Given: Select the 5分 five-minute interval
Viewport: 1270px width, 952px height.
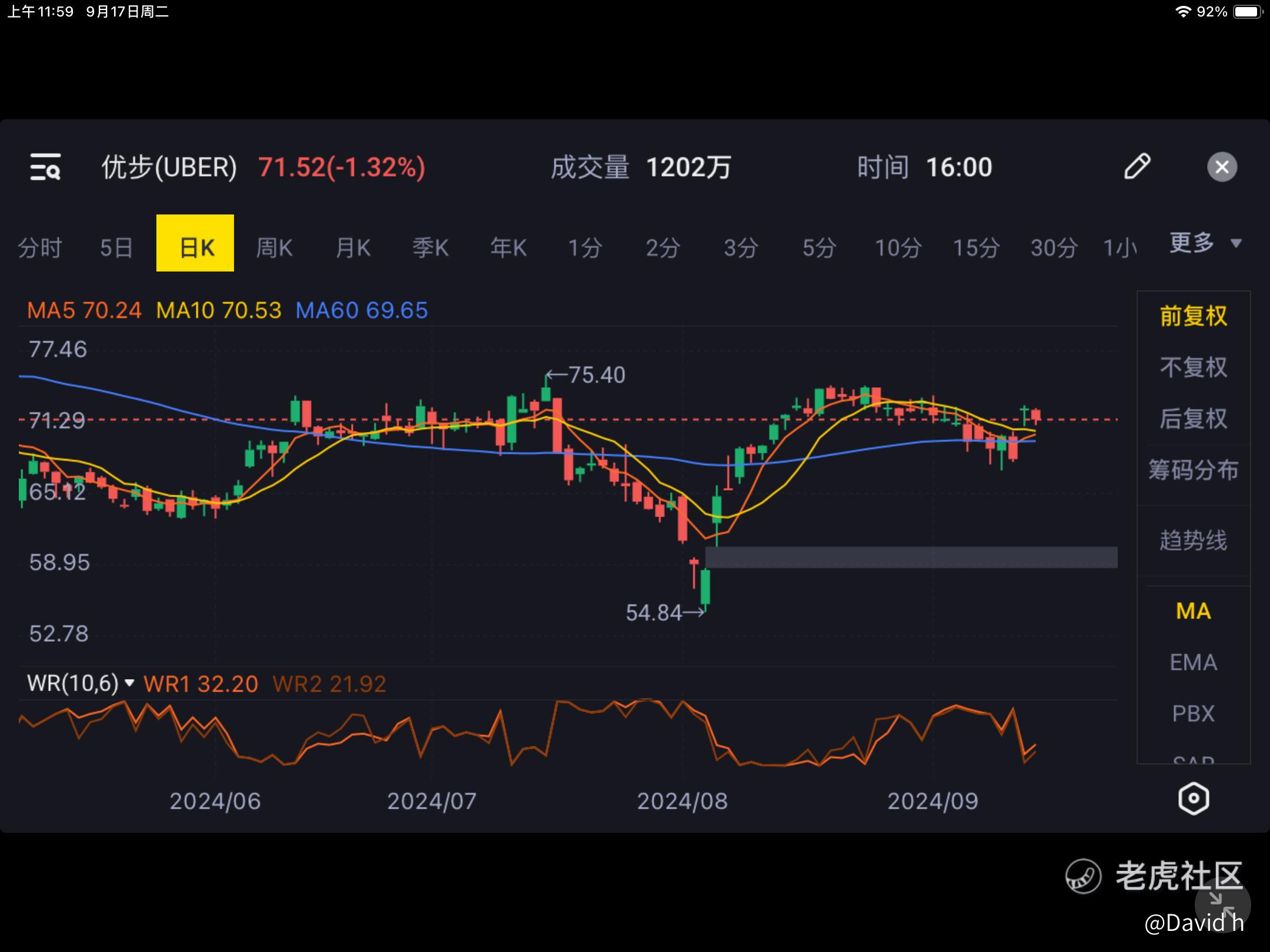Looking at the screenshot, I should pyautogui.click(x=819, y=248).
